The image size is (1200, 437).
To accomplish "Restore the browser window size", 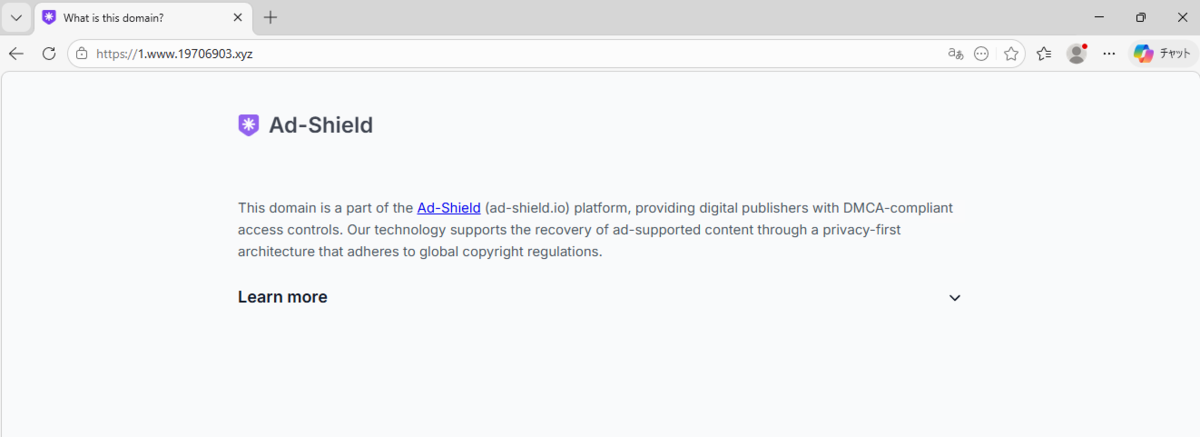I will coord(1141,17).
